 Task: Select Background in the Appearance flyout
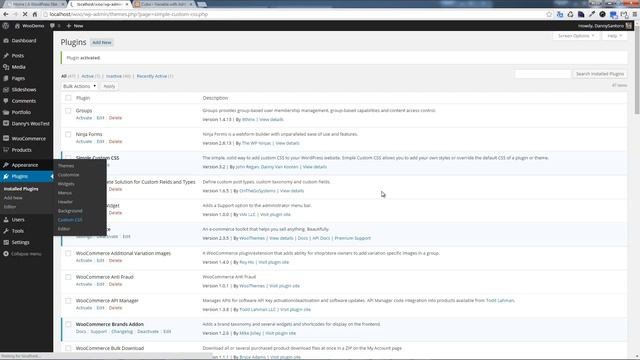(x=70, y=211)
